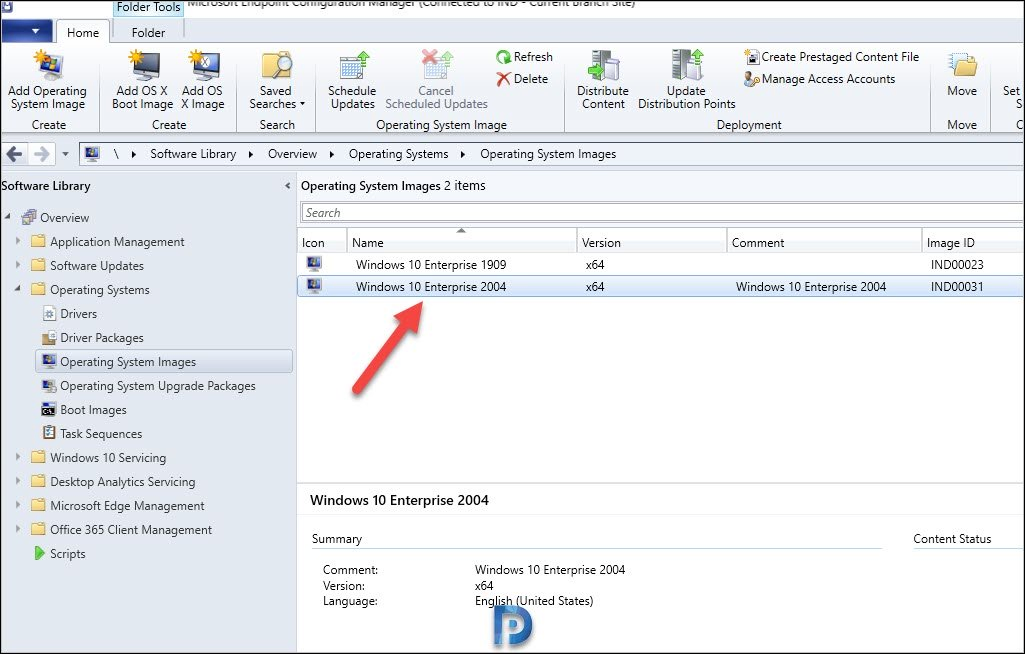This screenshot has width=1025, height=654.
Task: Sort by the Name column header
Action: (462, 242)
